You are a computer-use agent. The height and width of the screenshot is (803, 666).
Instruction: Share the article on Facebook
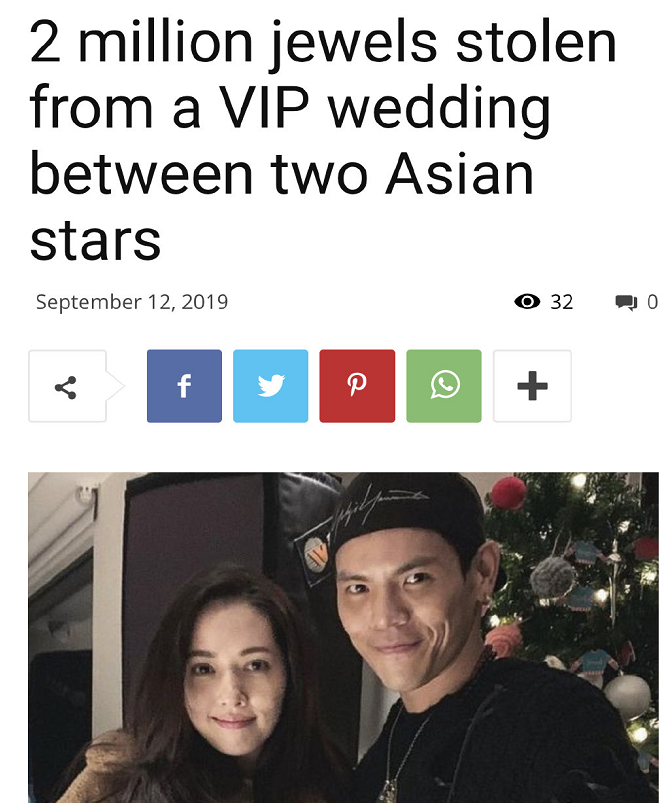pos(184,386)
